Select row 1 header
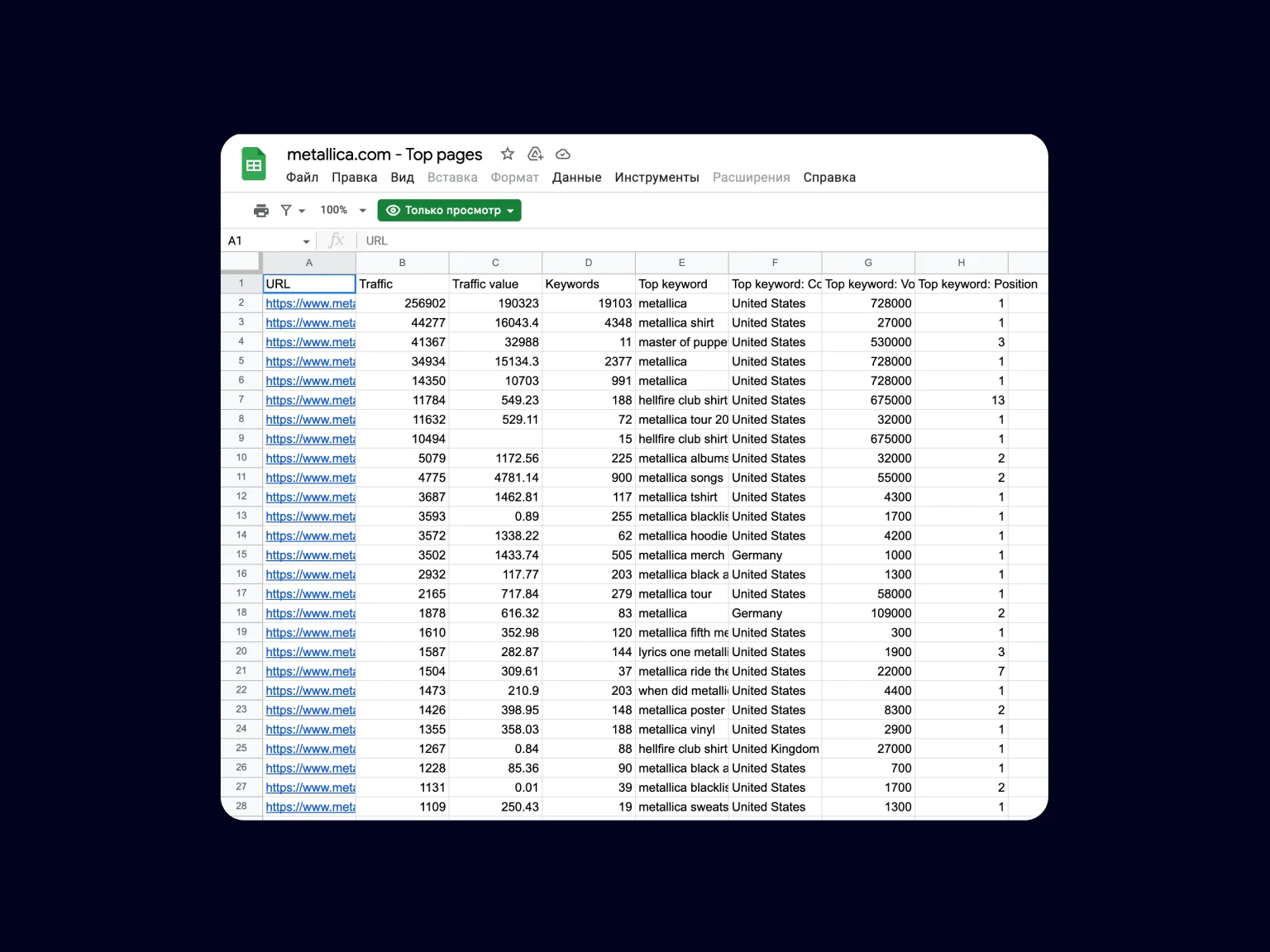Image resolution: width=1270 pixels, height=952 pixels. click(241, 283)
